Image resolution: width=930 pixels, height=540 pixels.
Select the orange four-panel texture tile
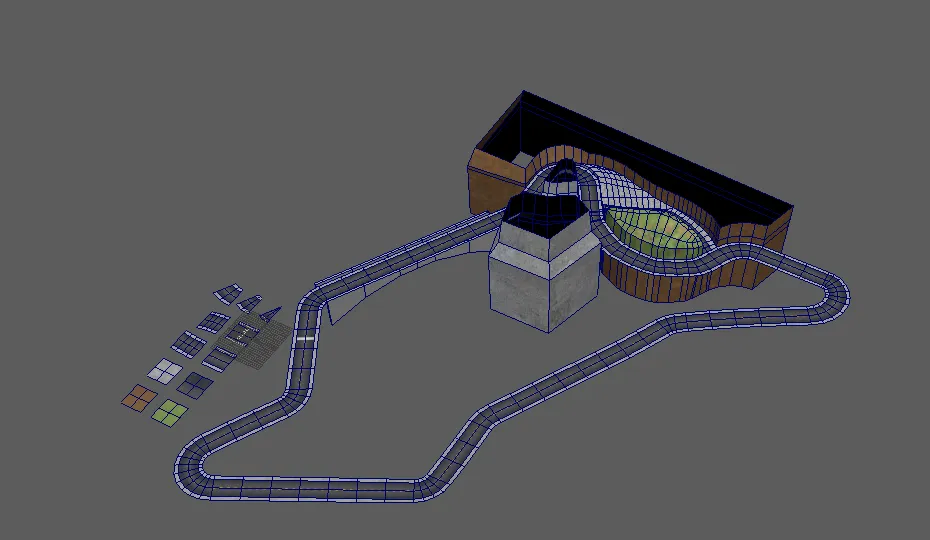(x=139, y=398)
